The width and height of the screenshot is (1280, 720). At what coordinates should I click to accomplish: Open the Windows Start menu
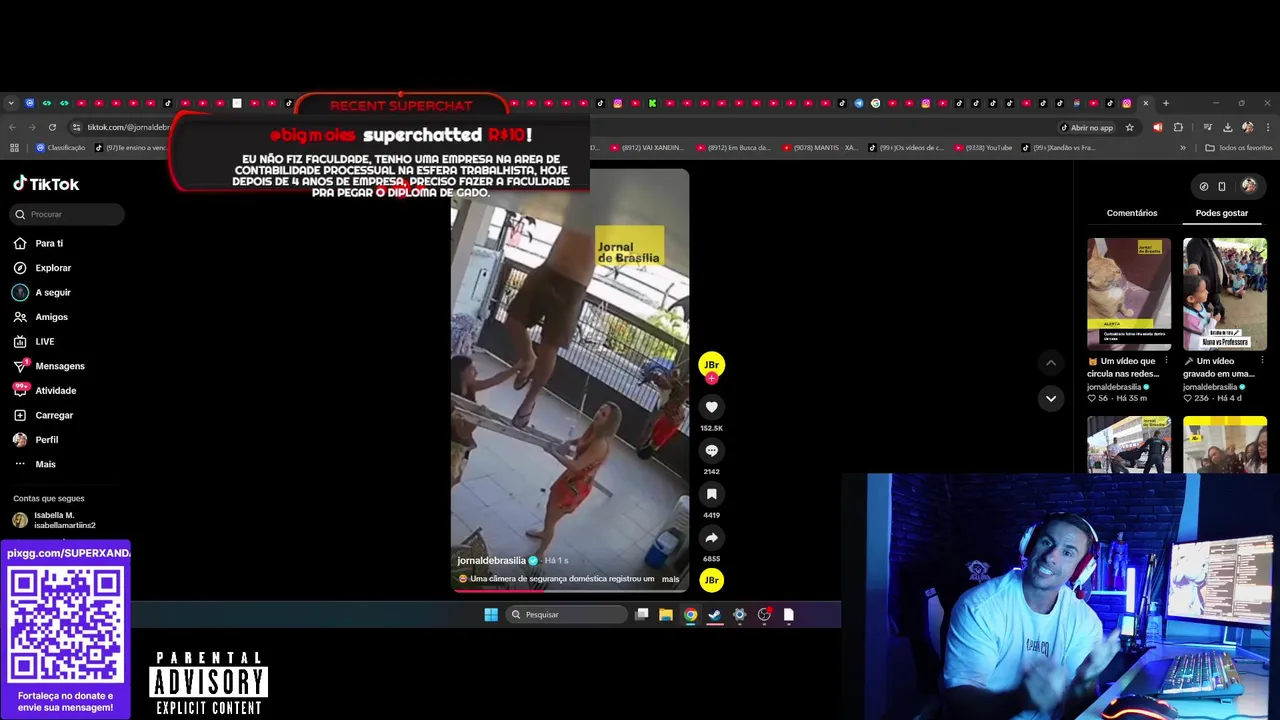[491, 614]
